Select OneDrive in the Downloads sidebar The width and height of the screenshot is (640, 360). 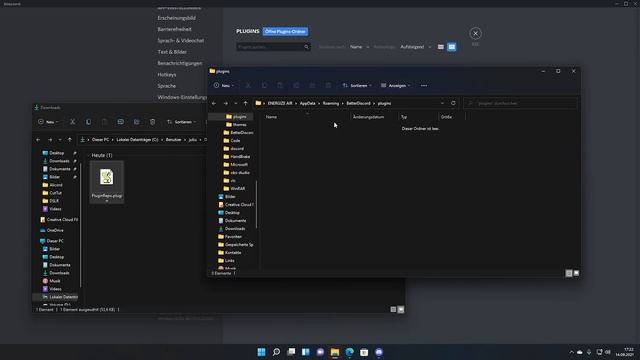tap(52, 230)
